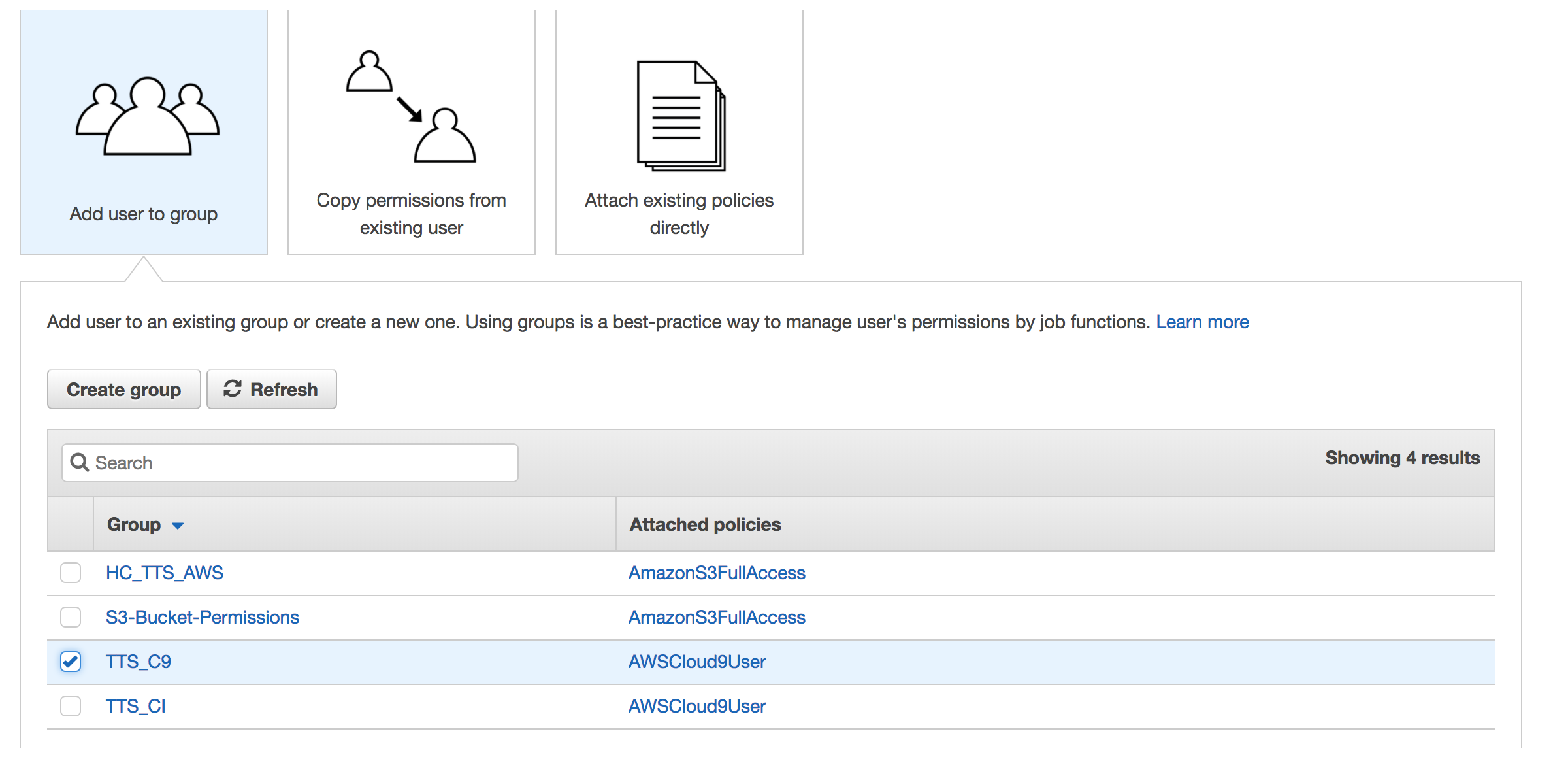Switch to Copy permissions from existing user
The width and height of the screenshot is (1568, 757).
point(411,214)
